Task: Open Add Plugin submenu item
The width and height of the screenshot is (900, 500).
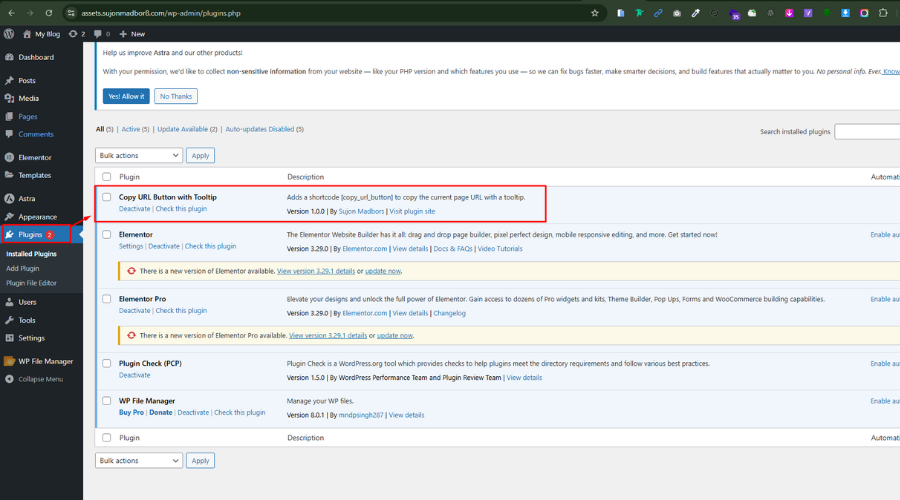Action: click(22, 269)
